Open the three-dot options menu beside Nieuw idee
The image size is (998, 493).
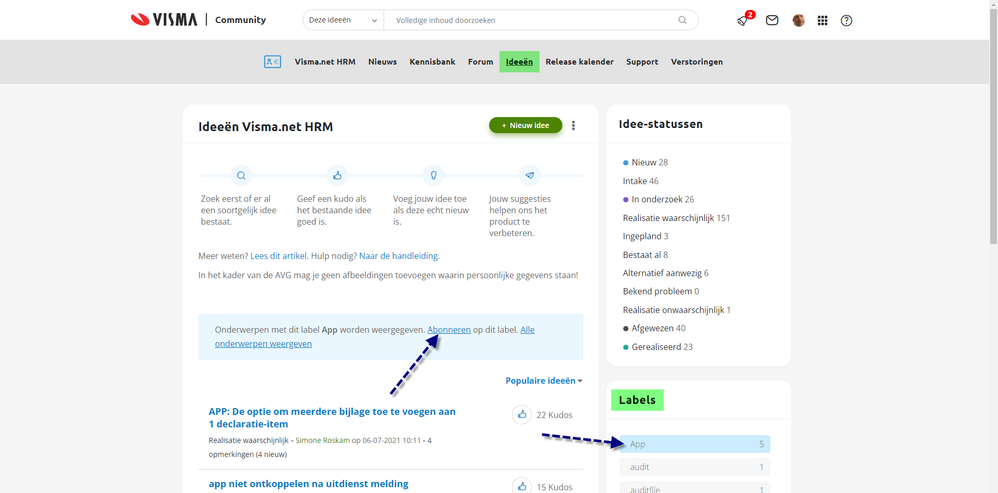(x=573, y=126)
